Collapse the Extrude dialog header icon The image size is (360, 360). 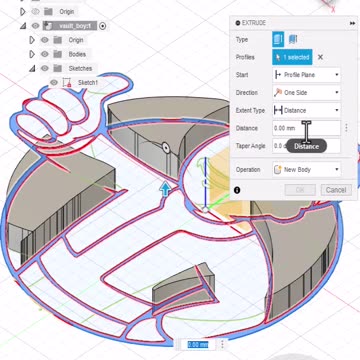point(238,23)
